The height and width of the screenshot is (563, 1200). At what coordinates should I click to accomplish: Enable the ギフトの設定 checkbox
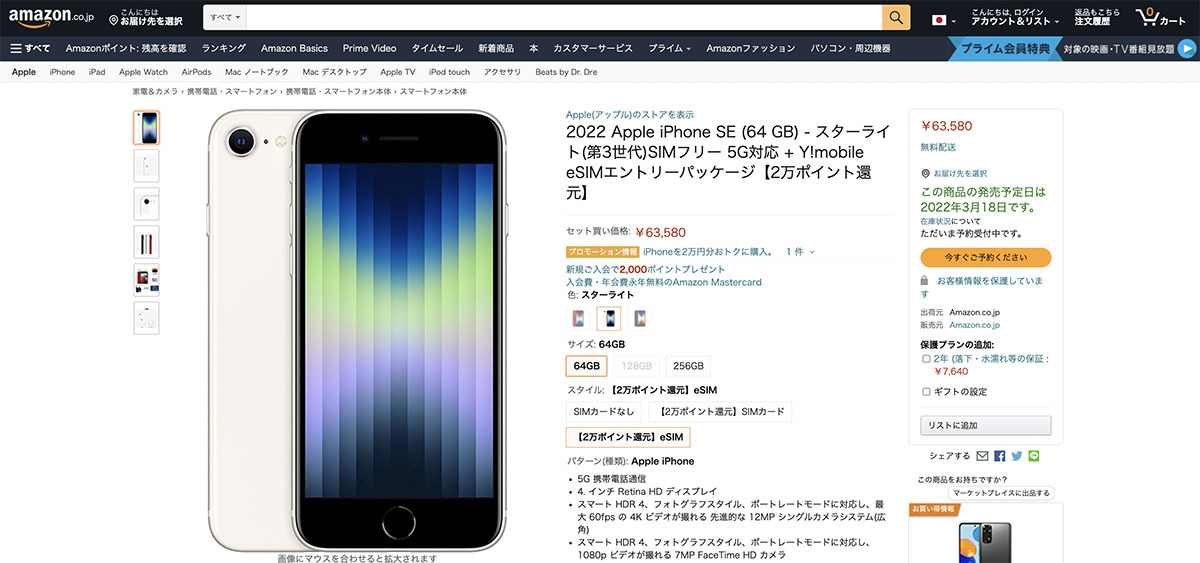pyautogui.click(x=926, y=391)
